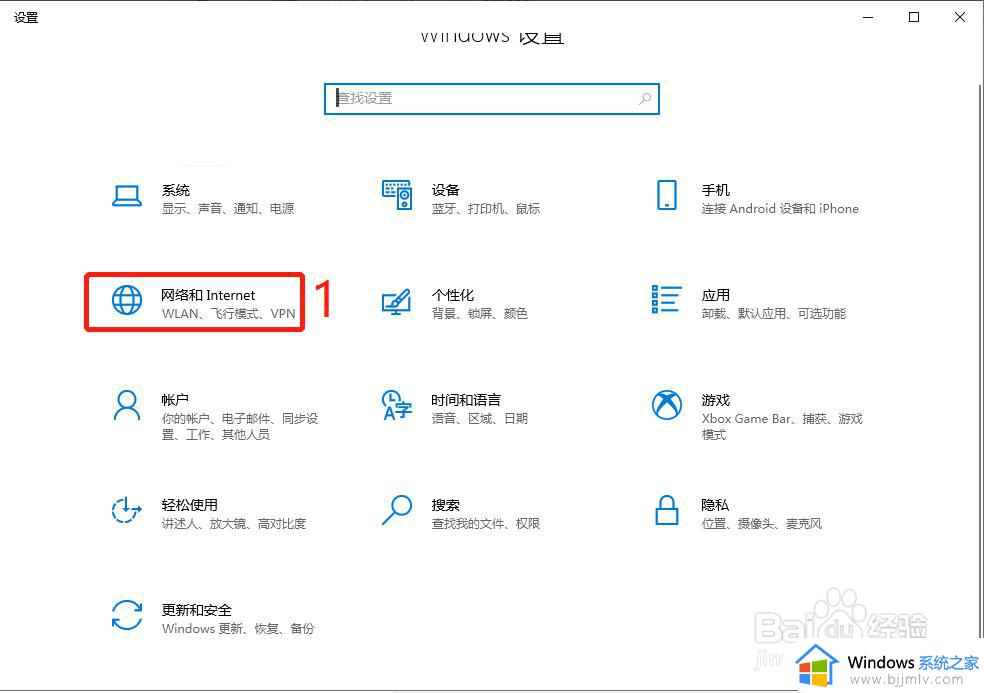This screenshot has width=984, height=693.
Task: Maximize the 设置 window
Action: coord(914,18)
